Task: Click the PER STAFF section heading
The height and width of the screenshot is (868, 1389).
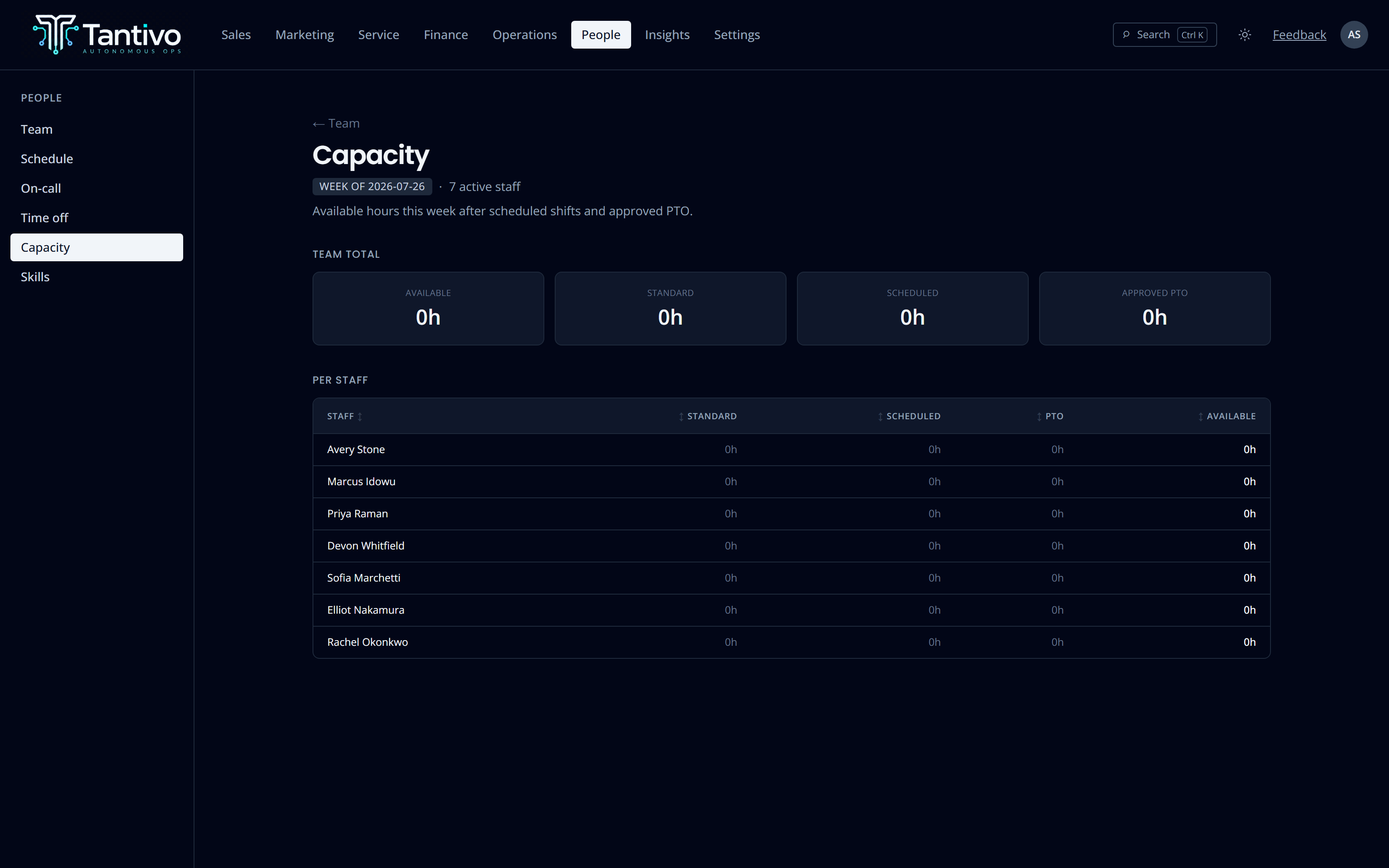Action: (x=340, y=380)
